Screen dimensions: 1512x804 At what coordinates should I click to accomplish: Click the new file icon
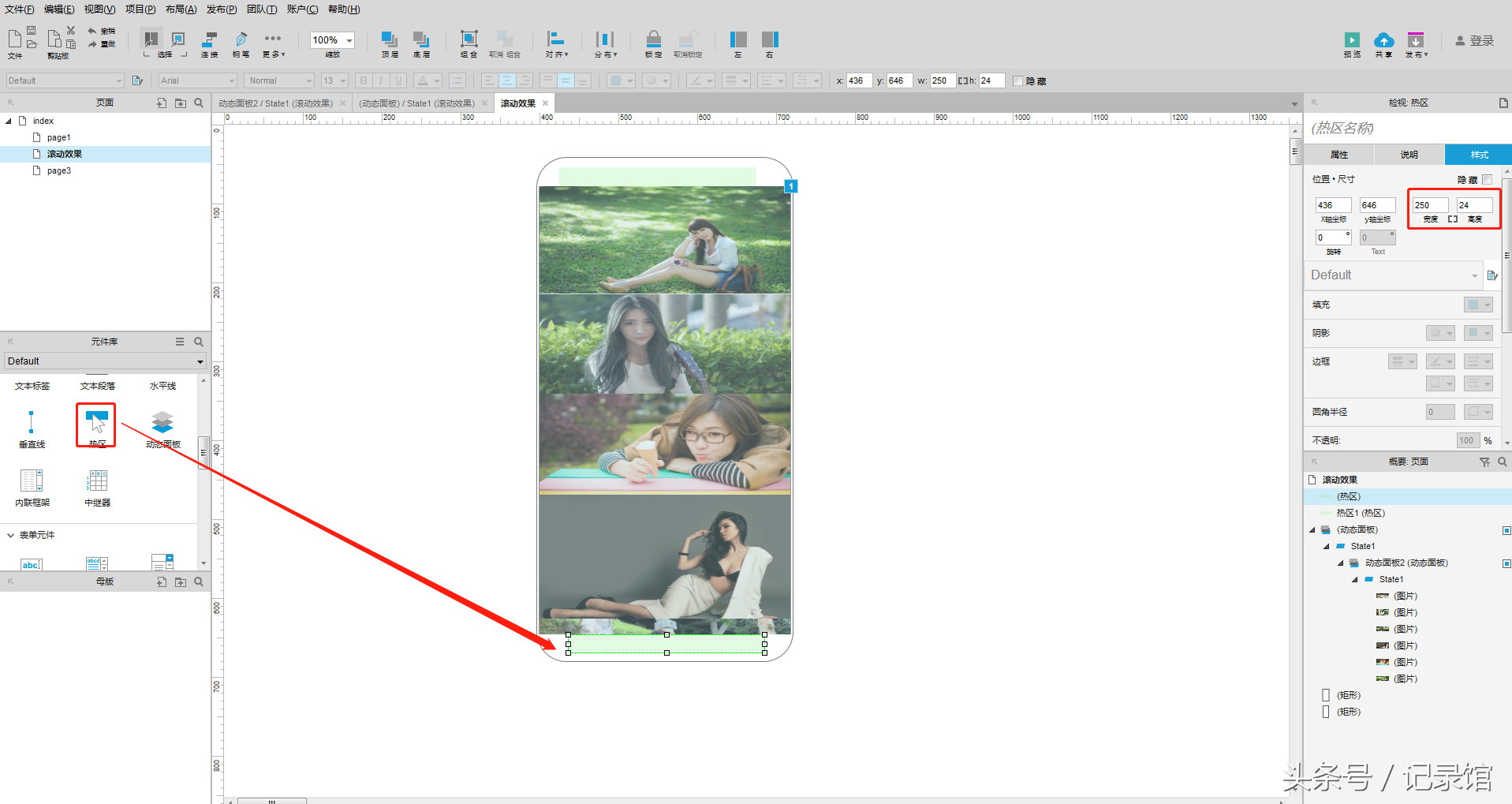point(15,39)
